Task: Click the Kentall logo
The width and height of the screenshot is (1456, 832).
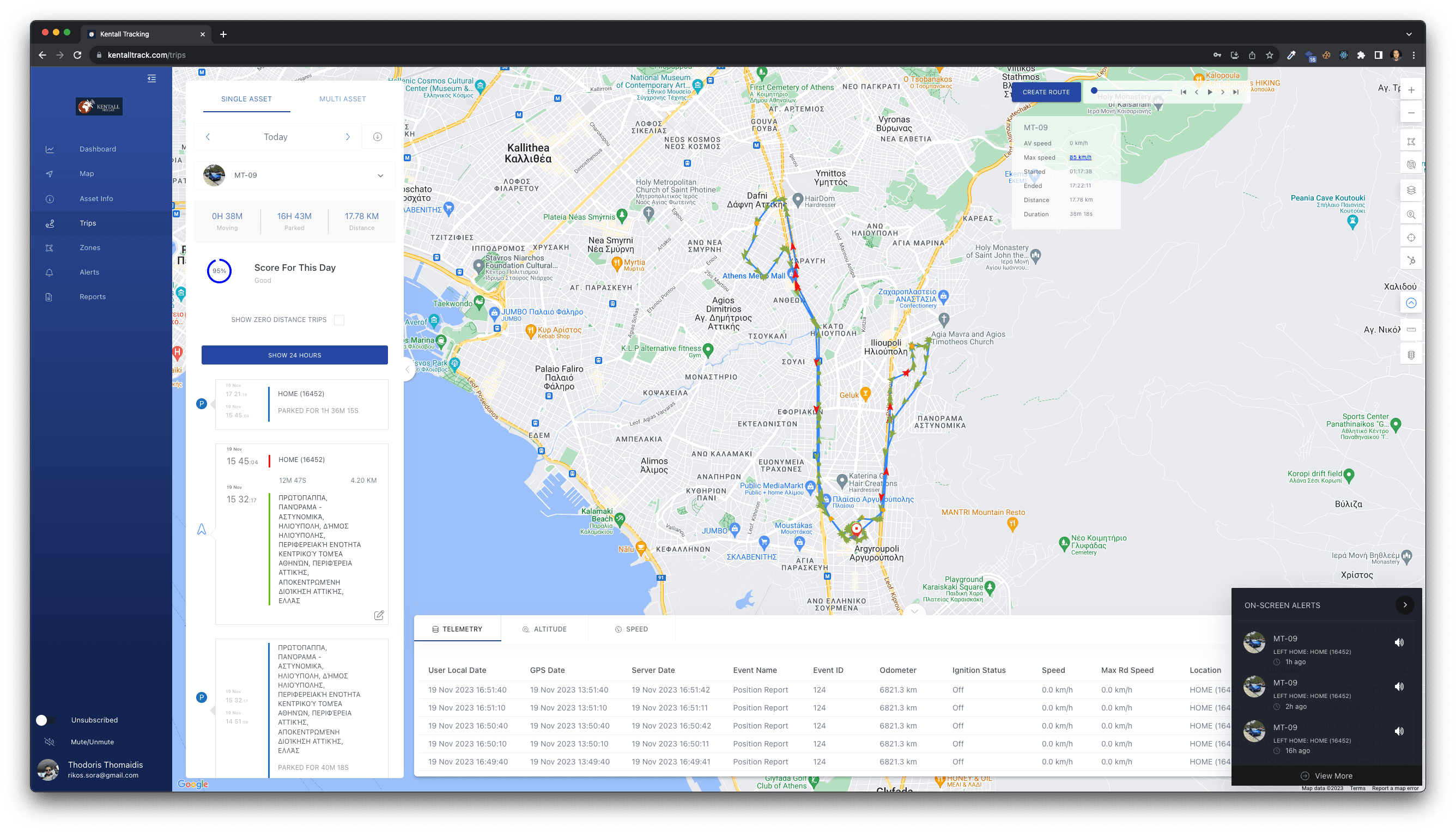Action: pos(99,106)
